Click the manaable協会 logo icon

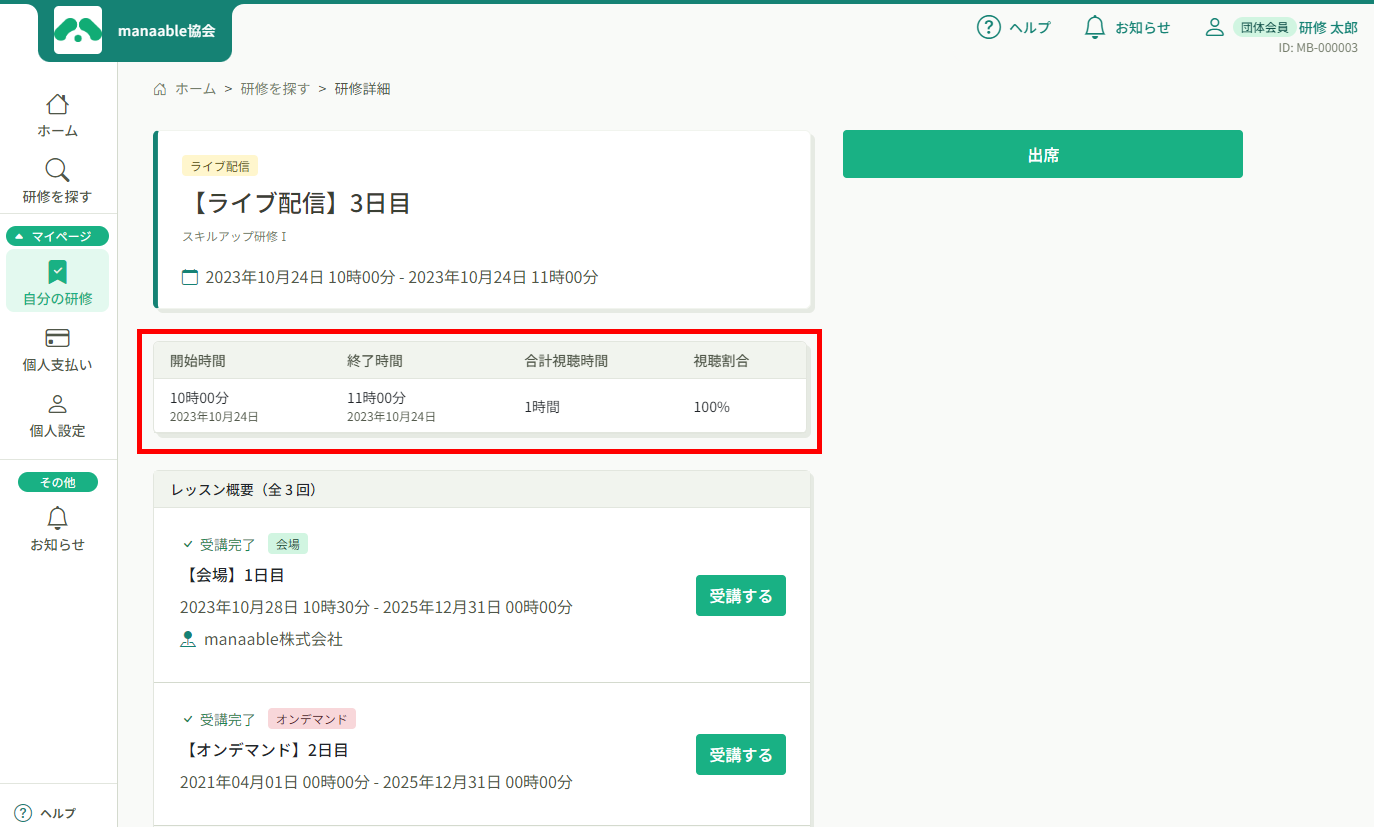click(x=78, y=31)
